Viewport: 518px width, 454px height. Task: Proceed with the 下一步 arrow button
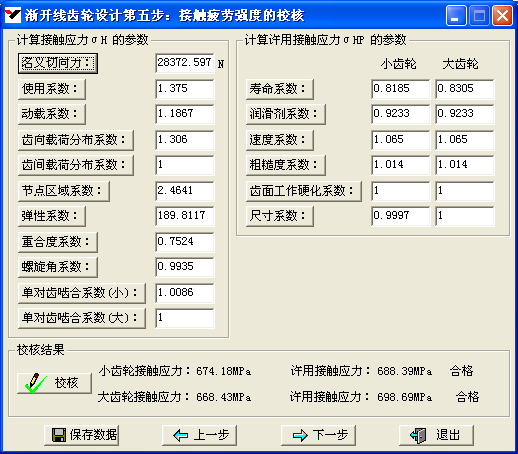click(318, 435)
